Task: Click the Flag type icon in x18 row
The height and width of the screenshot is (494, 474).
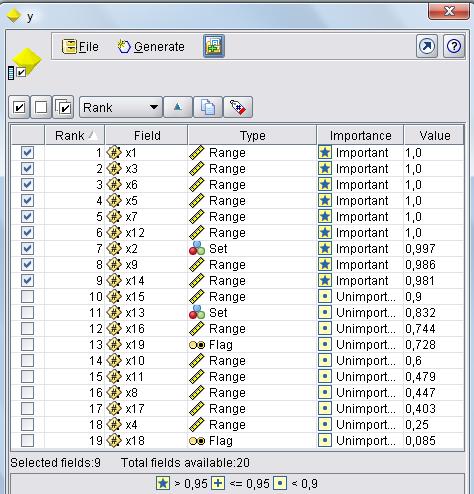Action: coord(197,441)
